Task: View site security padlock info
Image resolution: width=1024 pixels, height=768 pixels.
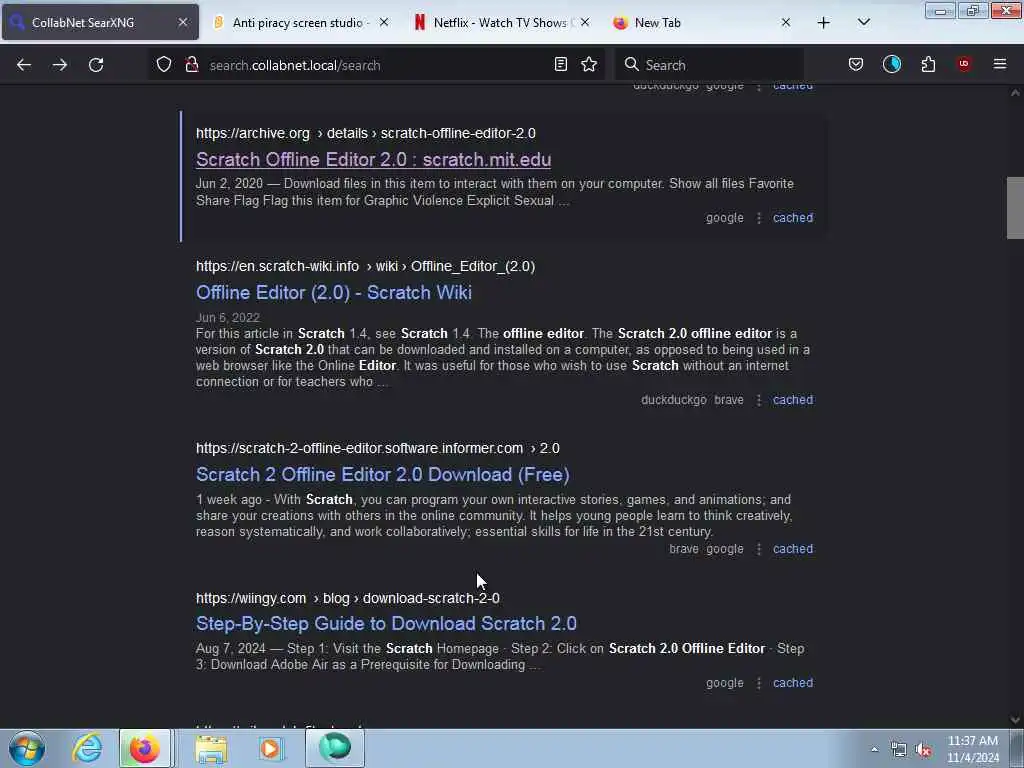Action: [191, 64]
